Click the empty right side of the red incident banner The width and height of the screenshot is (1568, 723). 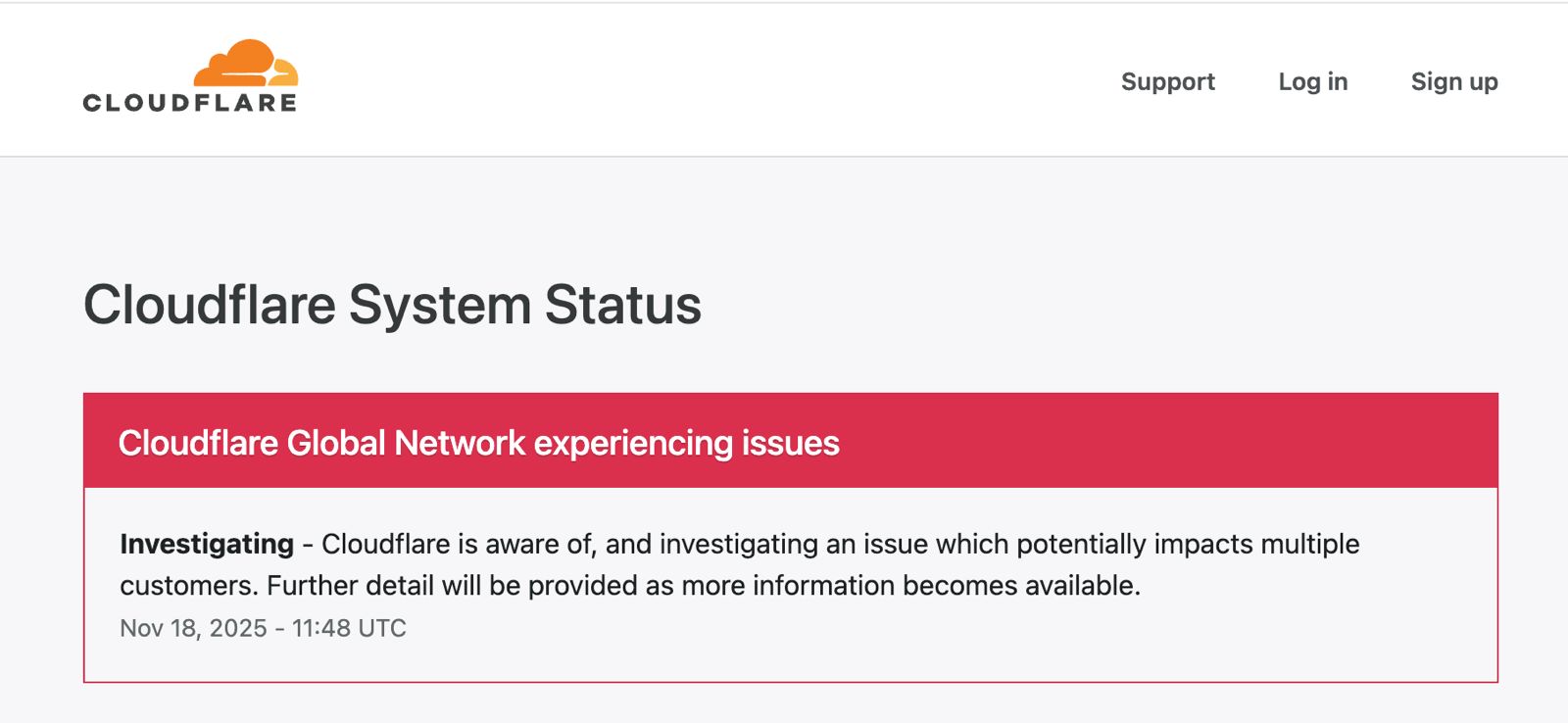click(1176, 441)
